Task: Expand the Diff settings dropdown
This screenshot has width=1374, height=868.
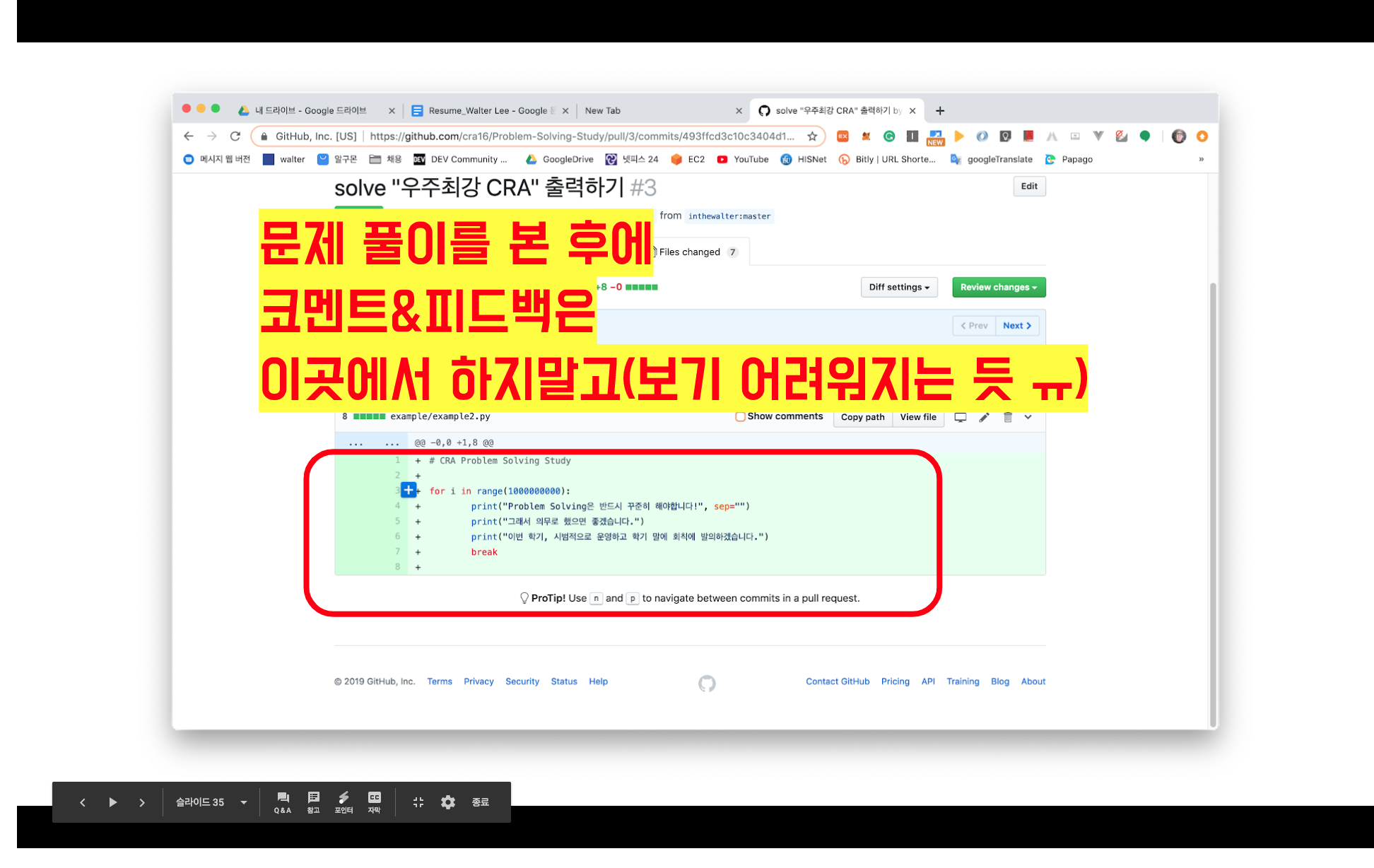Action: [899, 287]
